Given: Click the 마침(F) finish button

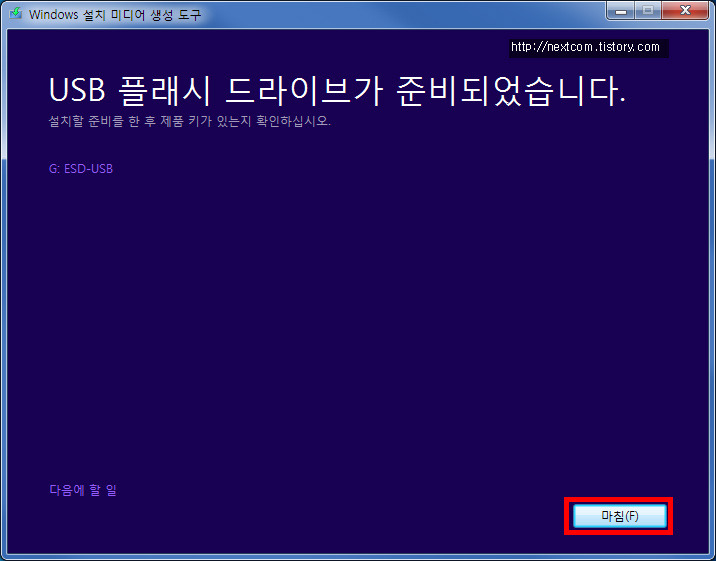Looking at the screenshot, I should (619, 516).
